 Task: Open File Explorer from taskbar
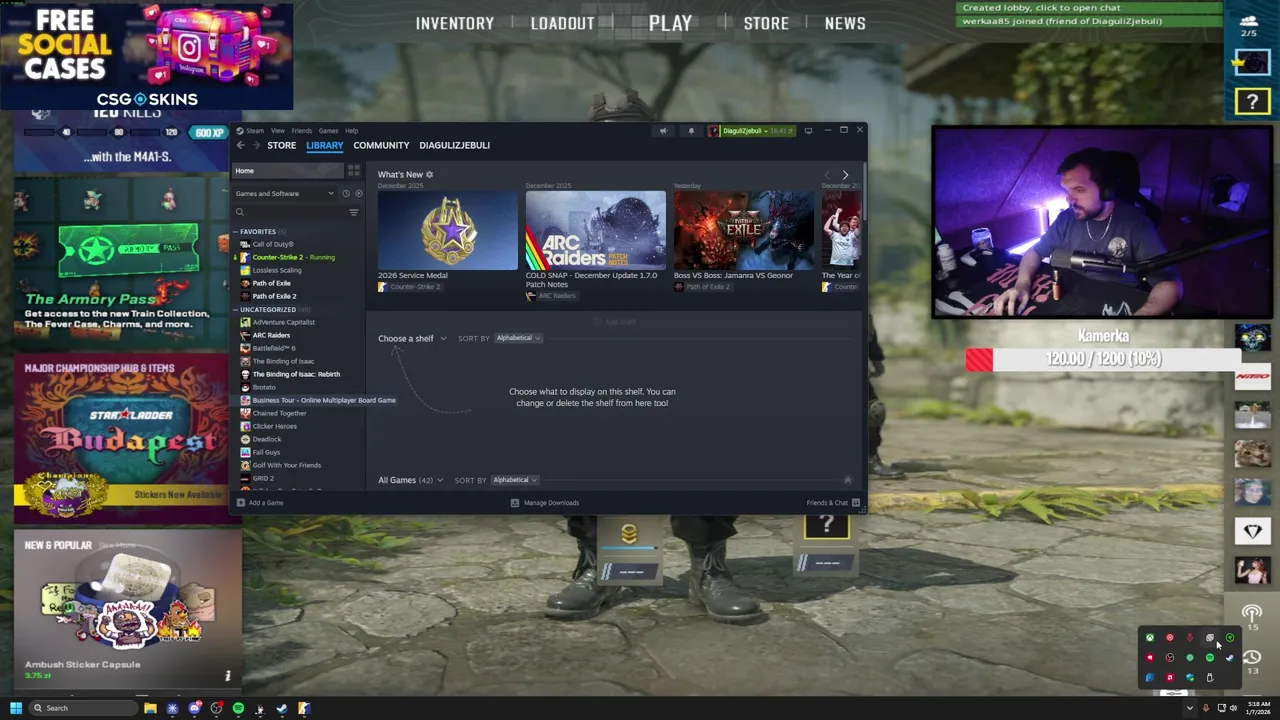(150, 708)
